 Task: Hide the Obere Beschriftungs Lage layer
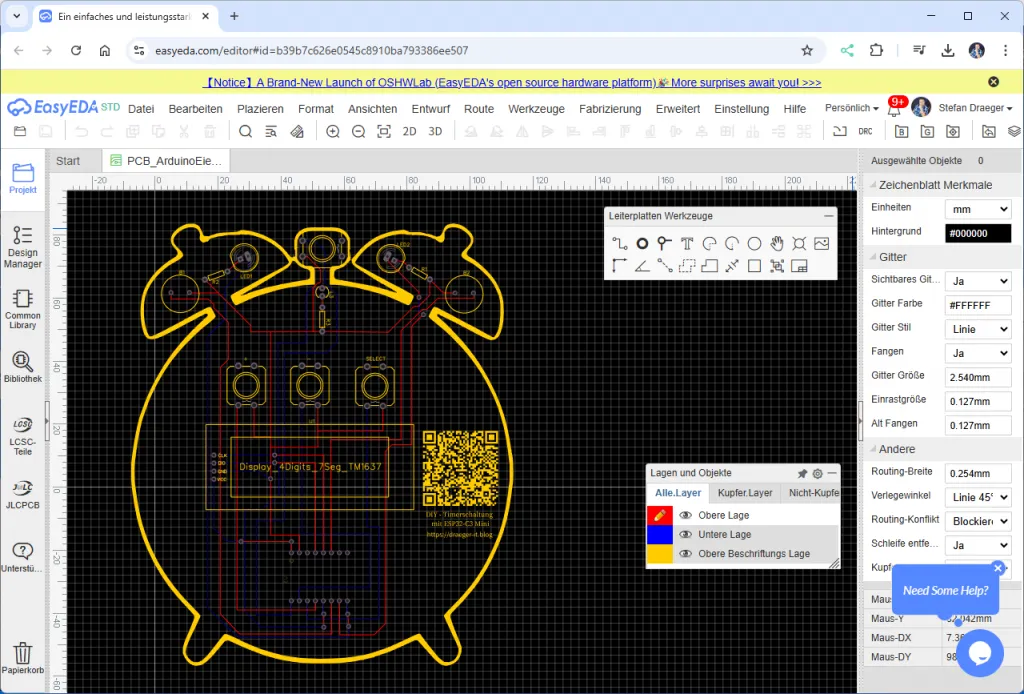(x=686, y=553)
